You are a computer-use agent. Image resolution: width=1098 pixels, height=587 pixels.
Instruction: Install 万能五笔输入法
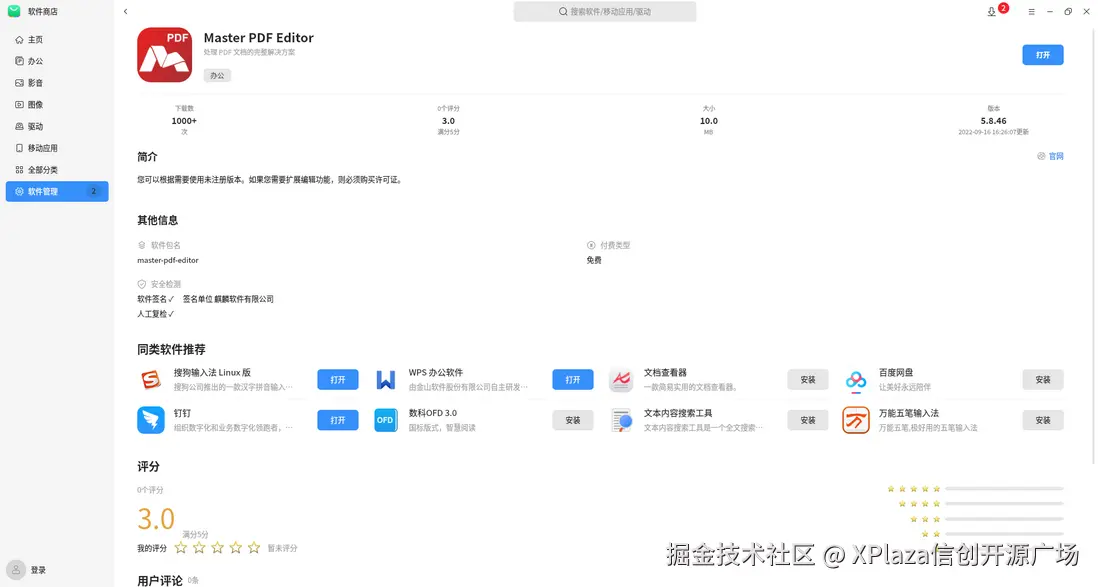click(1043, 420)
